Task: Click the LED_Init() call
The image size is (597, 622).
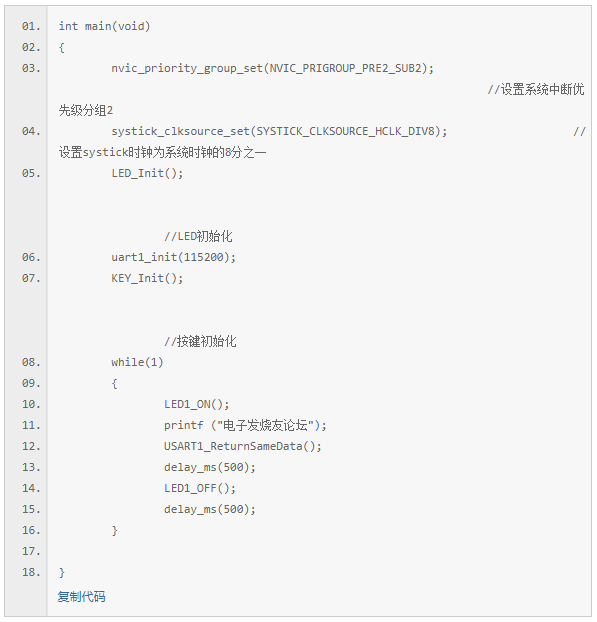Action: click(x=147, y=173)
